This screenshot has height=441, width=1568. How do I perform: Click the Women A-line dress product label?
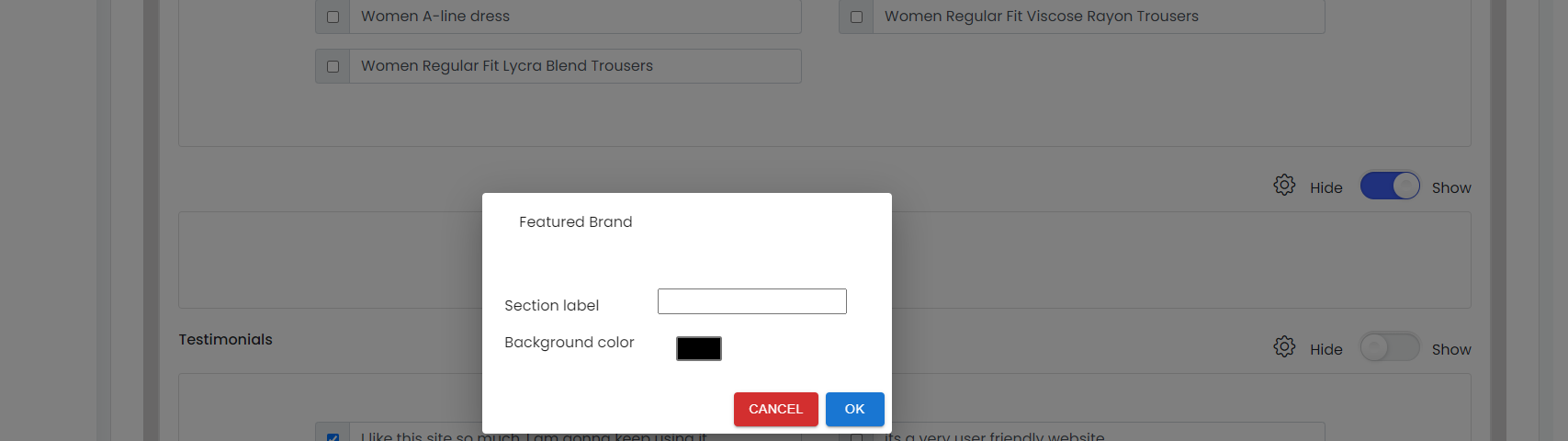tap(435, 16)
